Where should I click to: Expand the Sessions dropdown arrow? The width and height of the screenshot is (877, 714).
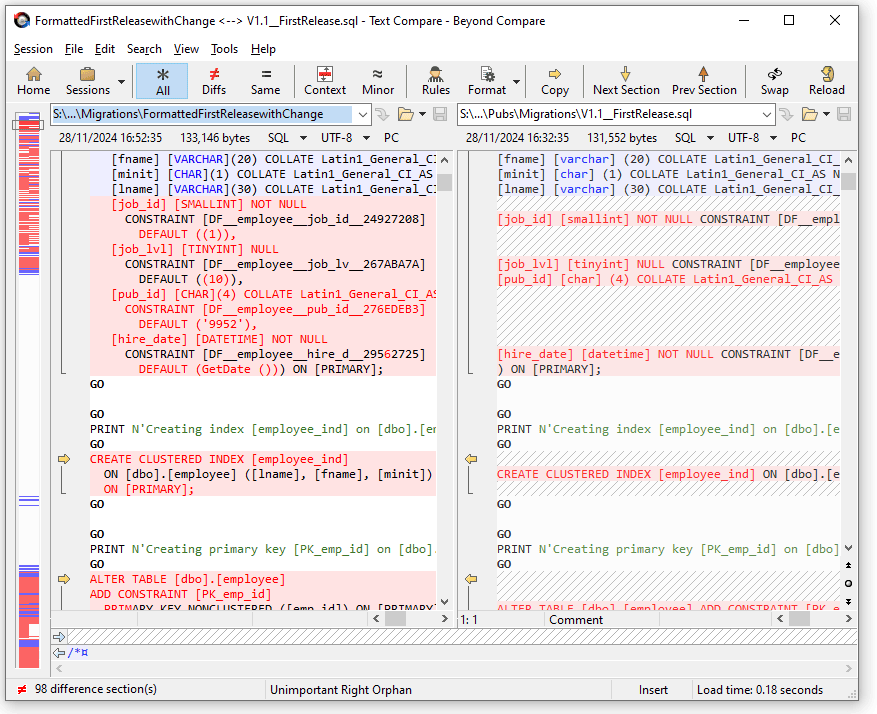121,82
